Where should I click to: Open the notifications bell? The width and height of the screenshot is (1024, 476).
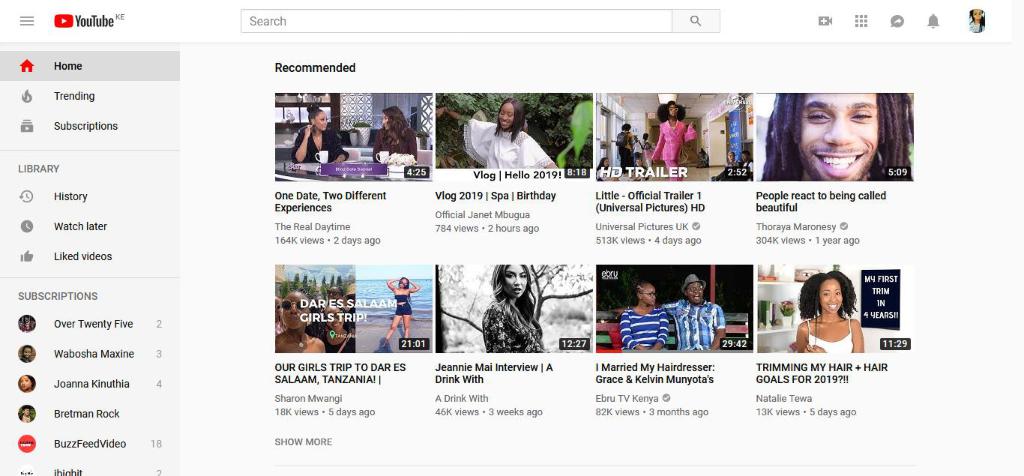933,21
